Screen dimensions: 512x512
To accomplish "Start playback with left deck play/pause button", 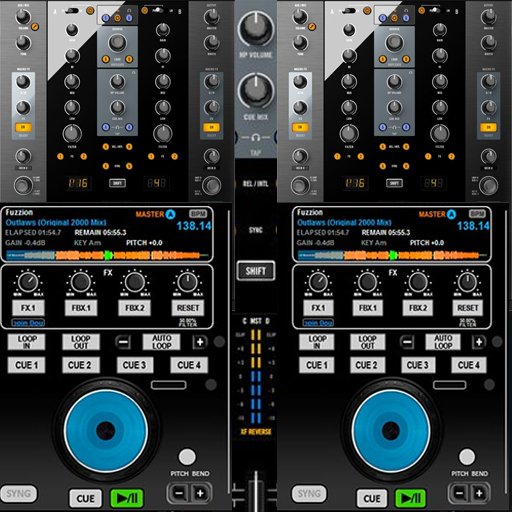I will click(x=127, y=498).
